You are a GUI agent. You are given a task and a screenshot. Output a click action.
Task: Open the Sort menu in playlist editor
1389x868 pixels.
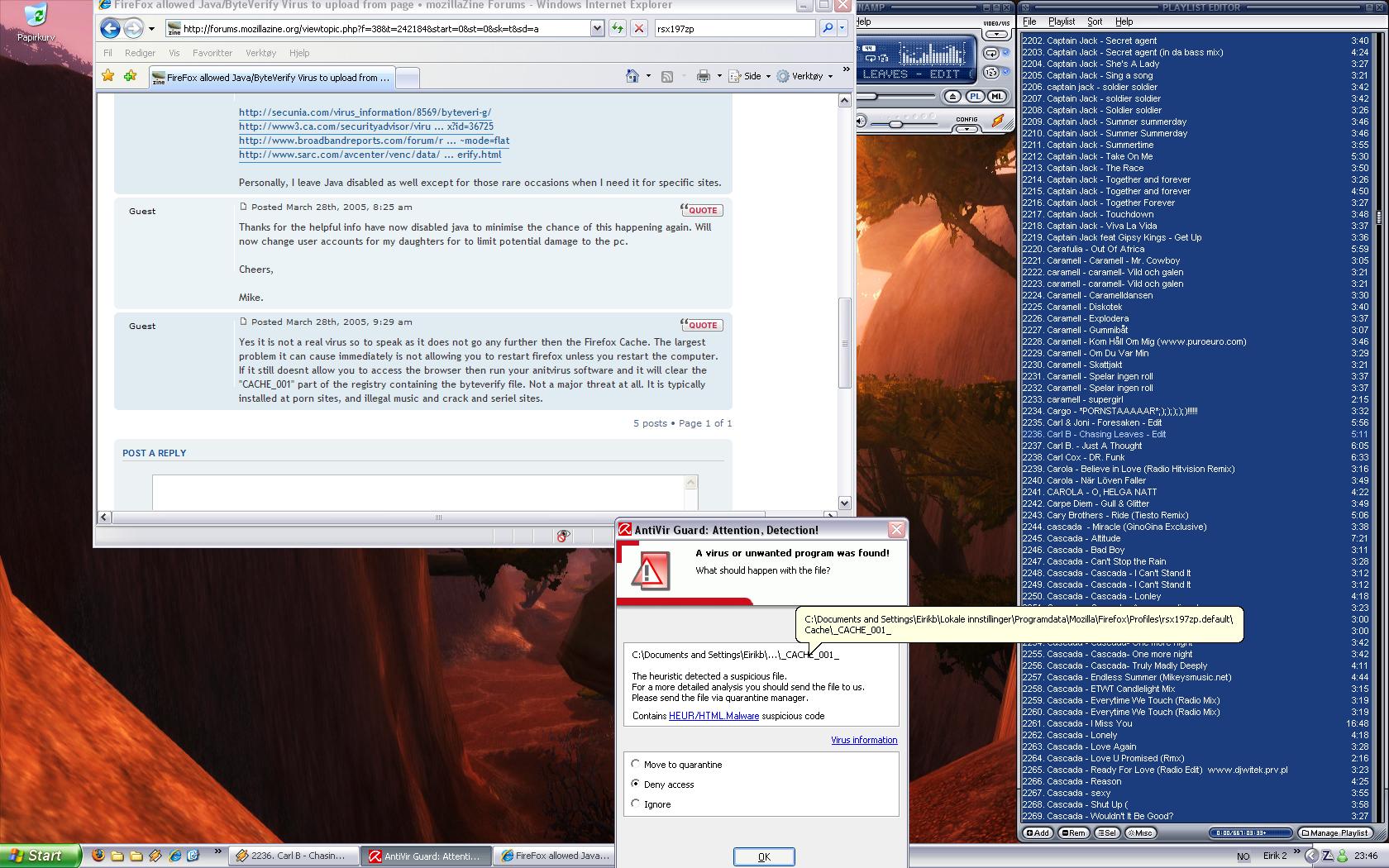click(x=1095, y=21)
